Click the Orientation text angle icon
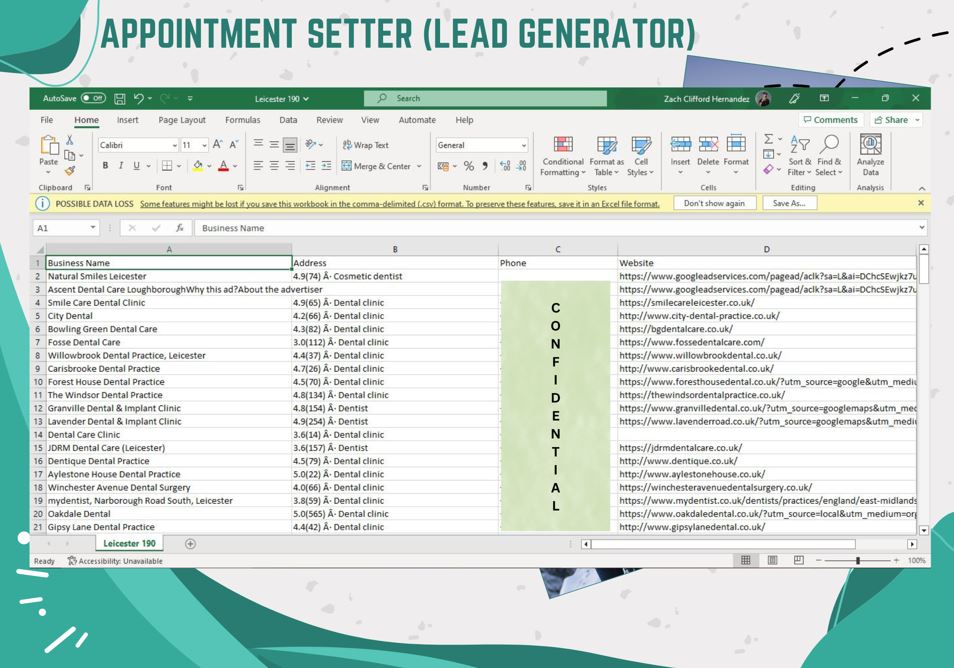The image size is (954, 668). [x=311, y=144]
